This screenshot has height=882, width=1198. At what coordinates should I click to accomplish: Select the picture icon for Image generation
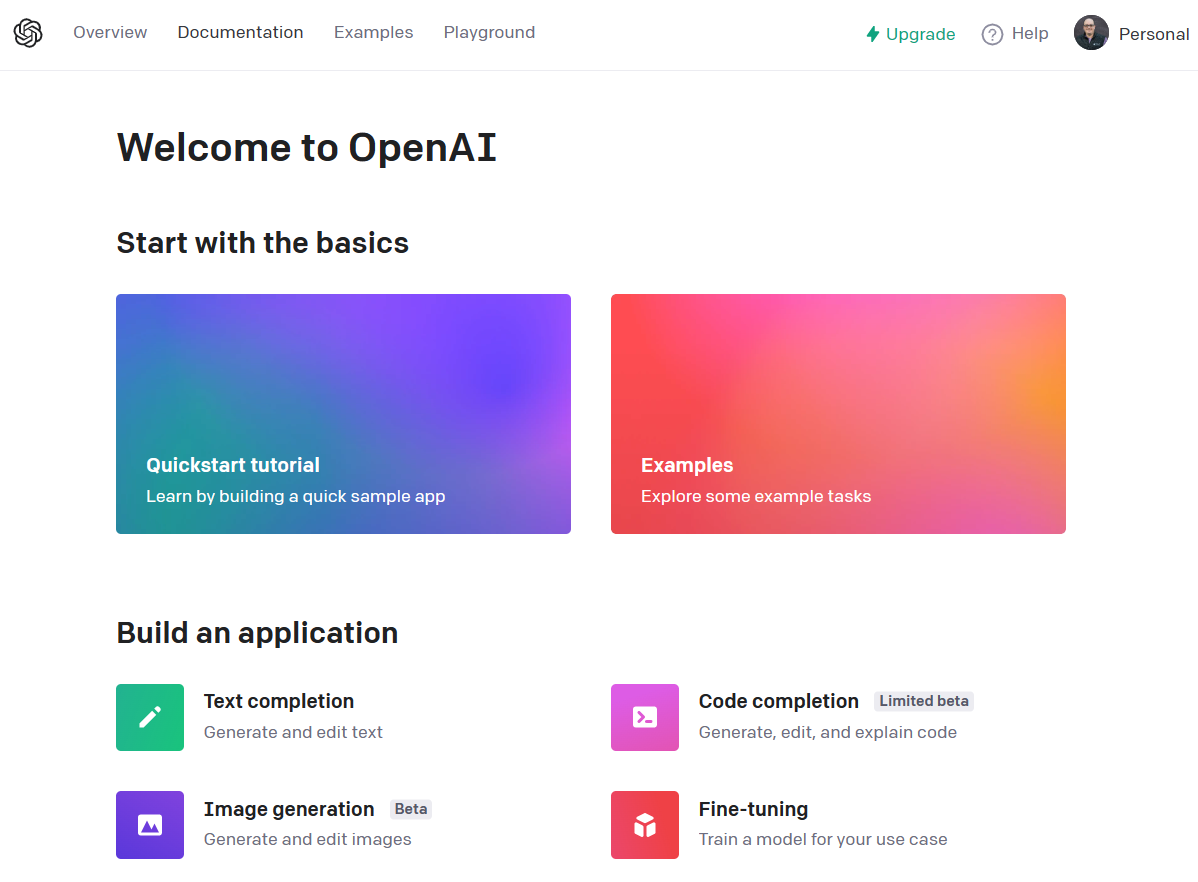coord(150,825)
